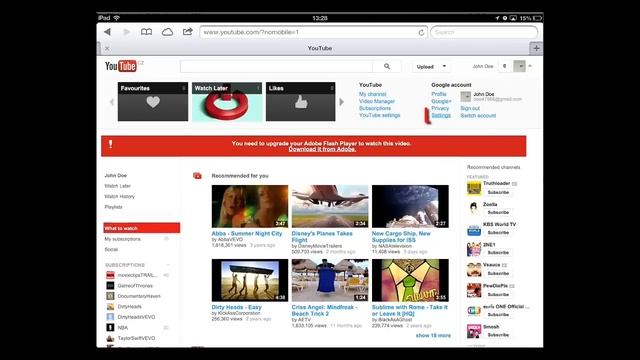Click the YouTube search input field
640x360 pixels.
point(276,66)
